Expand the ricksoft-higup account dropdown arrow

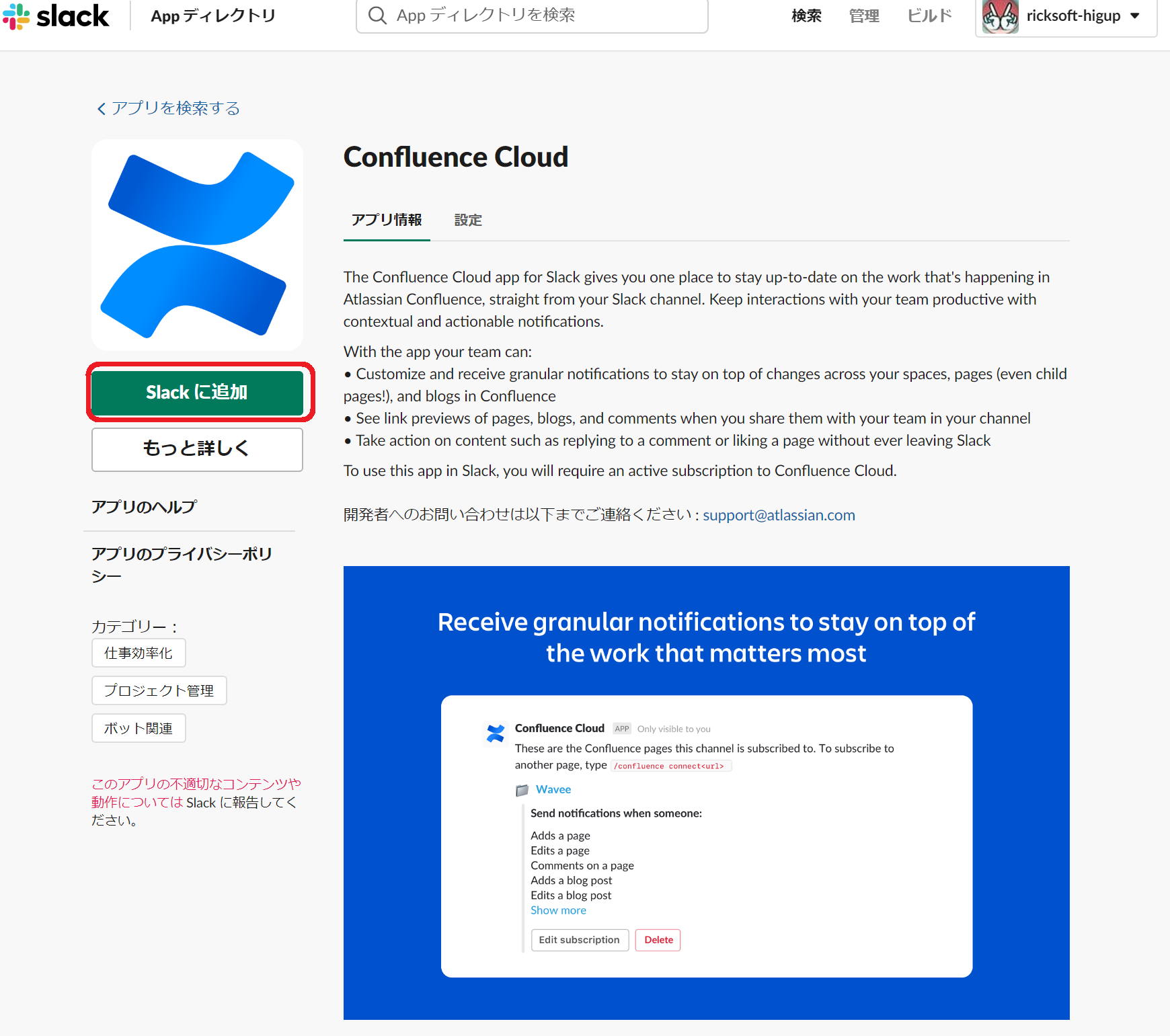1135,15
